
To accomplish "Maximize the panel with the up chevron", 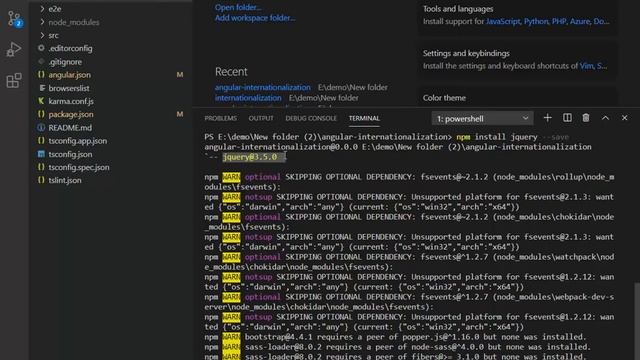I will [605, 118].
